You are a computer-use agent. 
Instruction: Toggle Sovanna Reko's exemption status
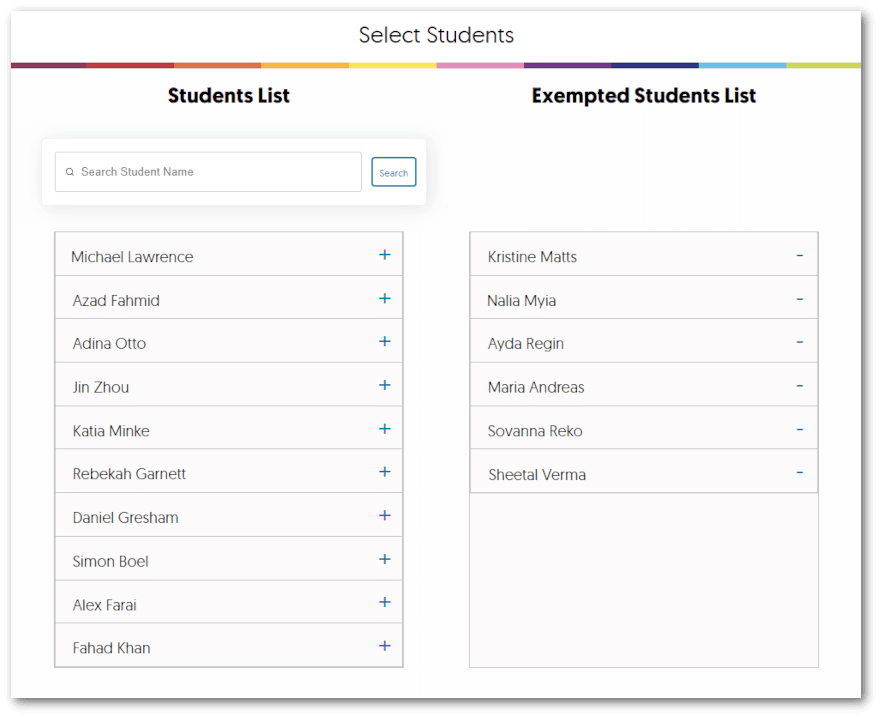click(x=799, y=429)
